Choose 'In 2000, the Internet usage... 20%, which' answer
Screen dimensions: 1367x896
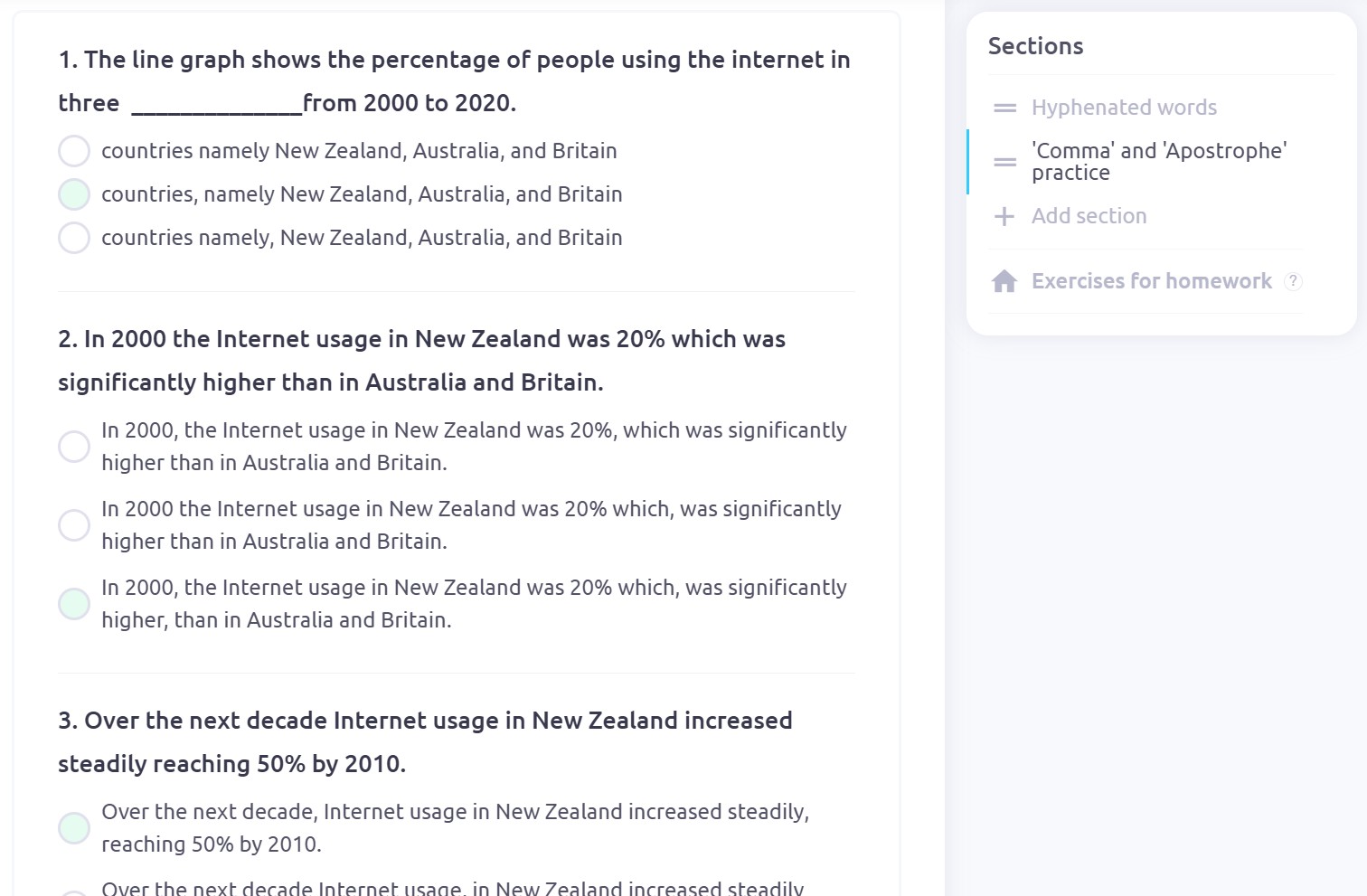74,446
